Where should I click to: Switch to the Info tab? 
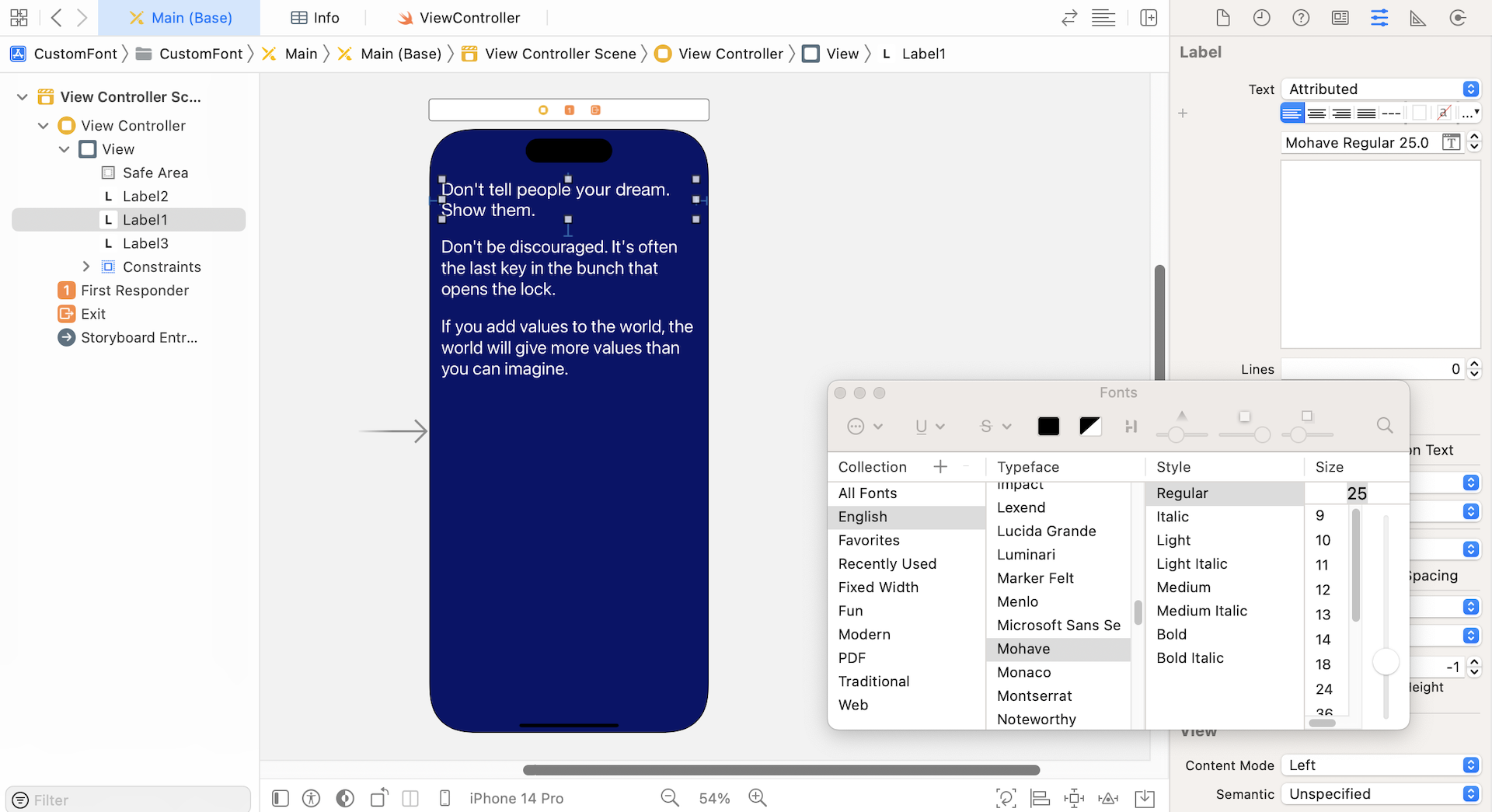pyautogui.click(x=315, y=18)
